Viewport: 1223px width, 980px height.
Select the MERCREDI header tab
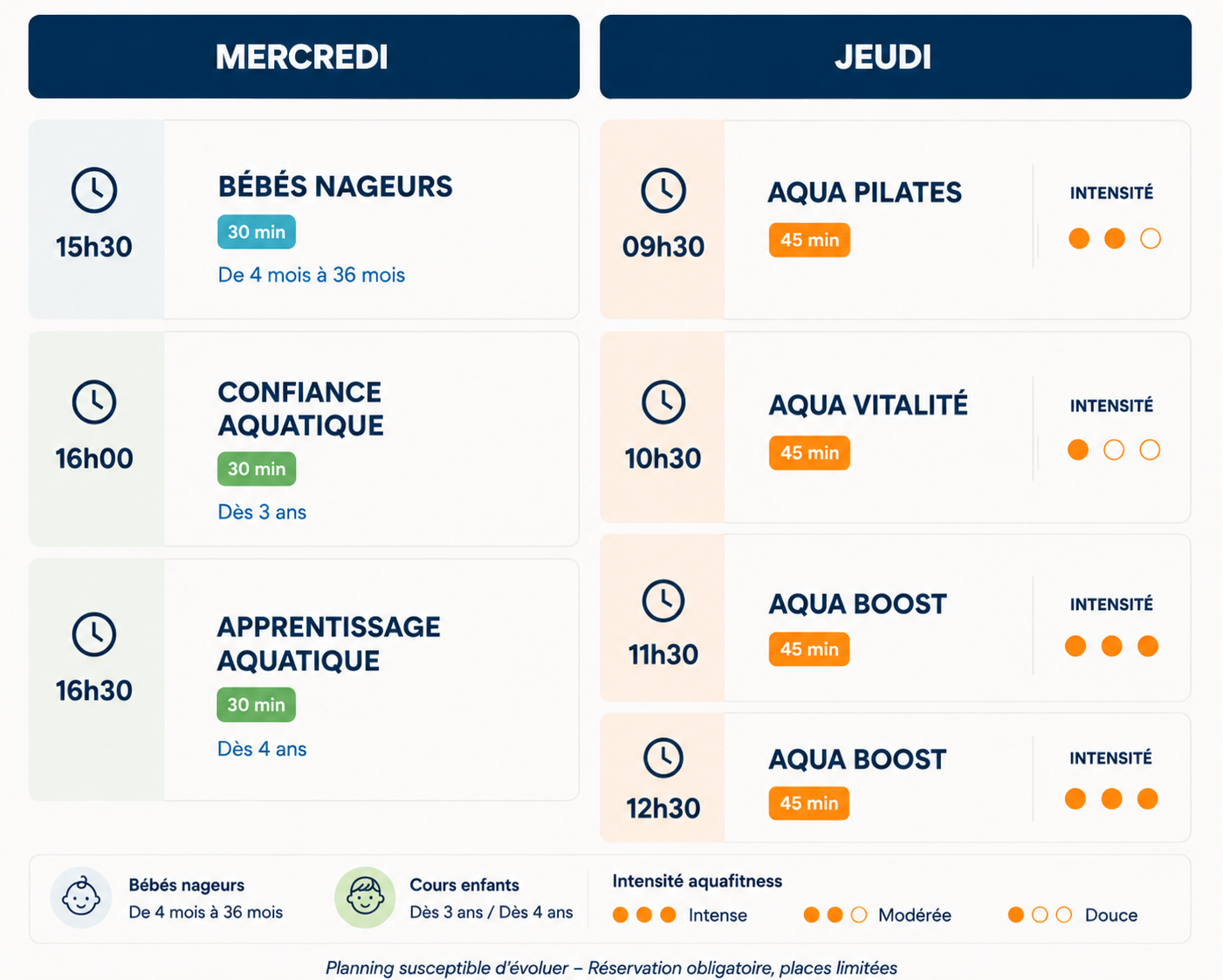click(304, 57)
